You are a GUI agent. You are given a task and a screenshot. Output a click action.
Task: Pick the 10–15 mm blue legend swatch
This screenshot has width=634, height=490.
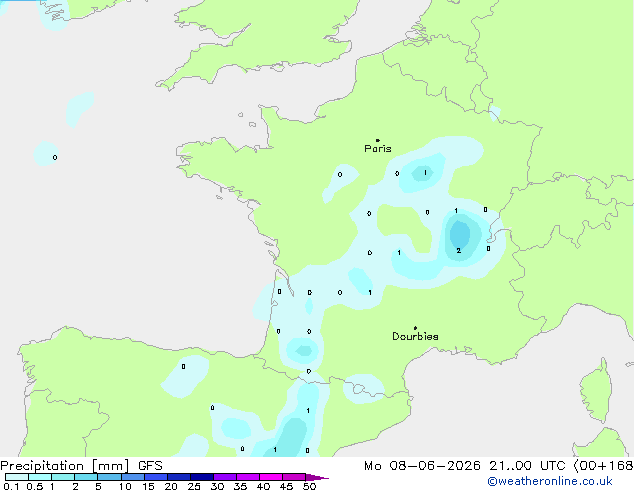132,477
